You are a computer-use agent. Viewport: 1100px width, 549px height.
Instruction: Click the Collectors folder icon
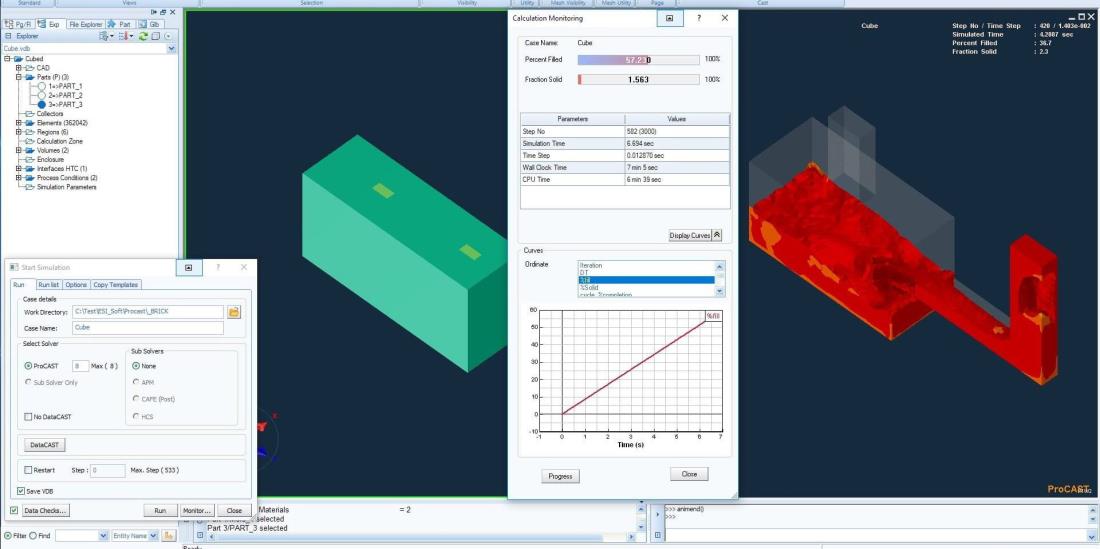[x=30, y=114]
